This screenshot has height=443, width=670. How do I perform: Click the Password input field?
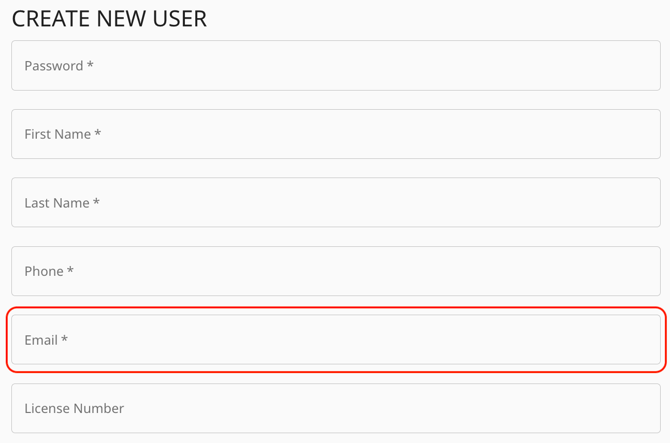(x=336, y=66)
